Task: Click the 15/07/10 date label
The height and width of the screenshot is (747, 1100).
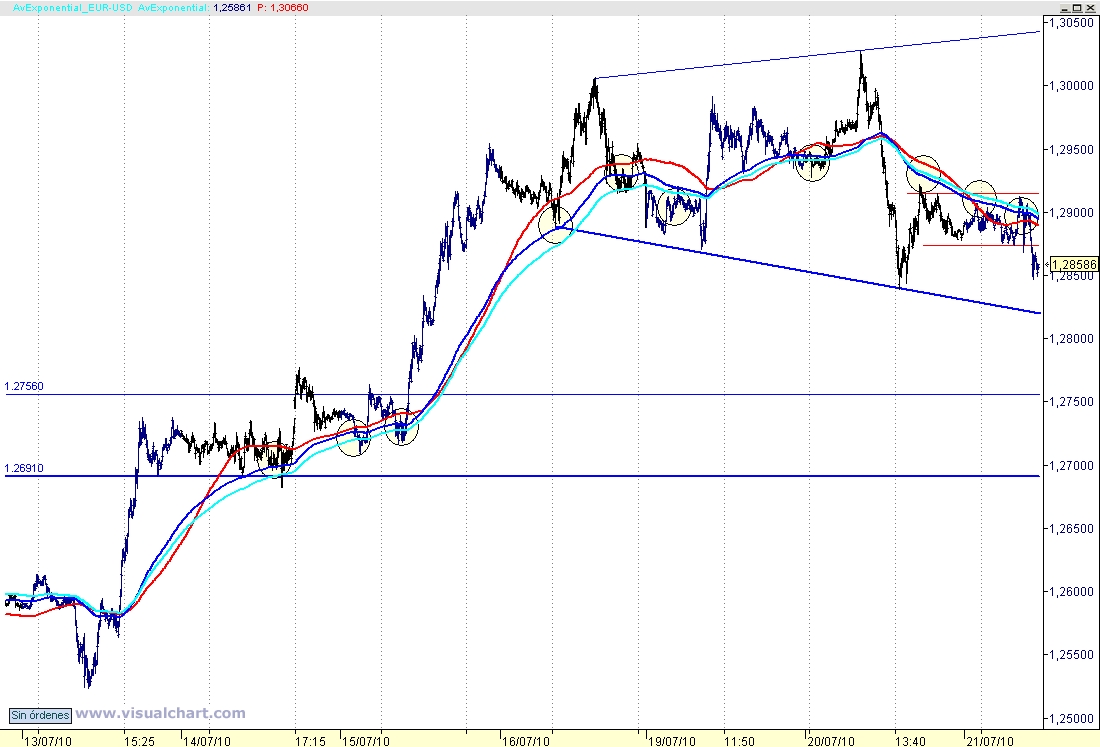Action: pyautogui.click(x=366, y=741)
